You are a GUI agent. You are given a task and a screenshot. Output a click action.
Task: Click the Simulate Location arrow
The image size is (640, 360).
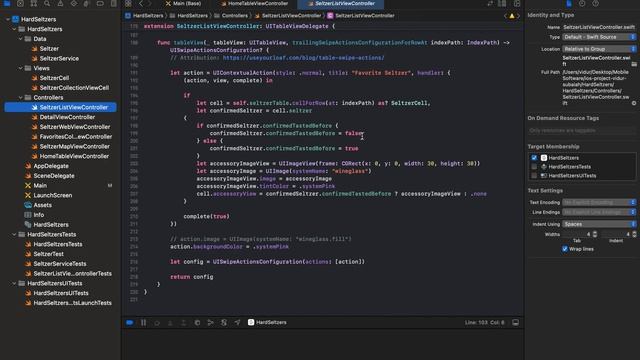tap(237, 322)
